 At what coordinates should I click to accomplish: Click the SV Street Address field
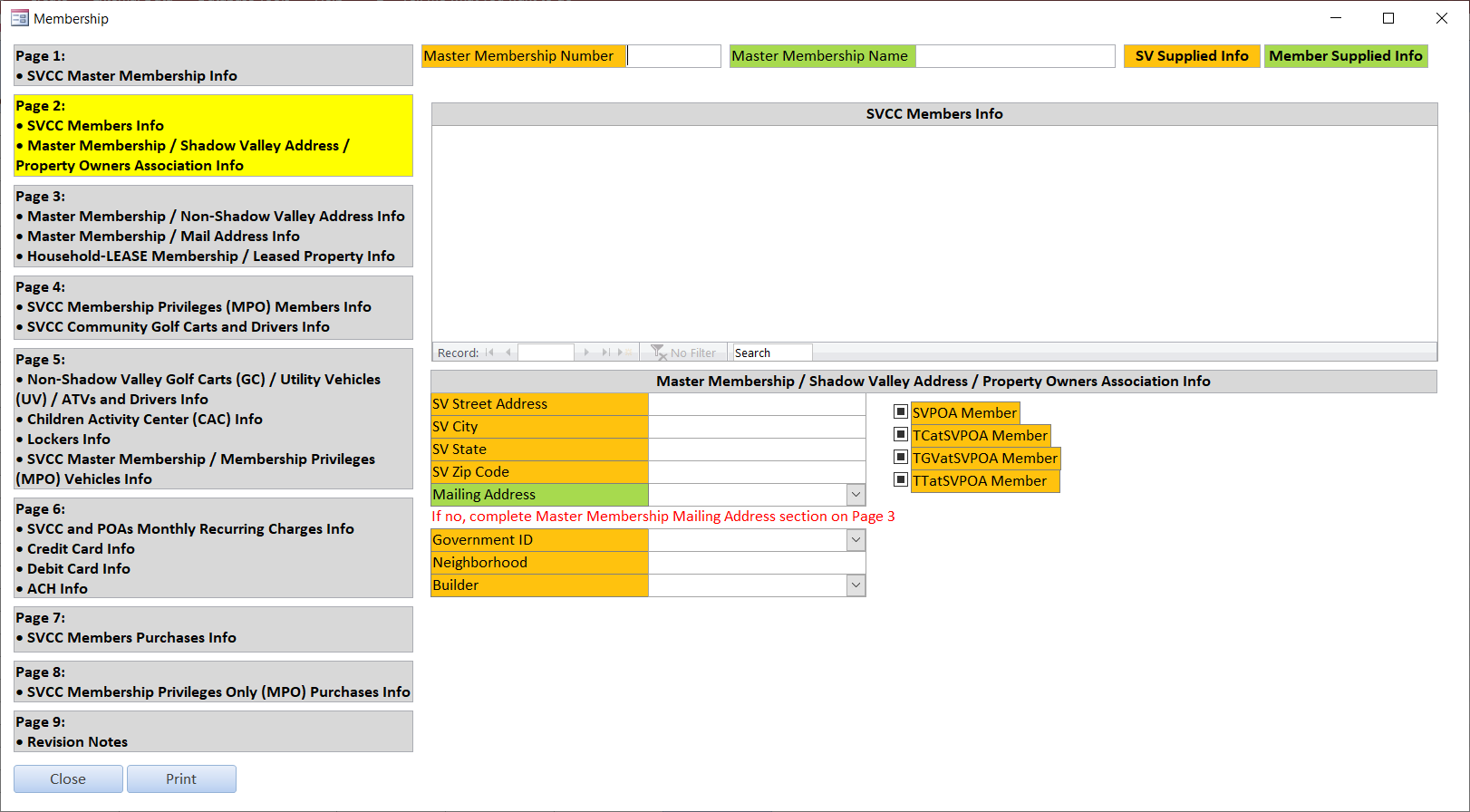[757, 404]
